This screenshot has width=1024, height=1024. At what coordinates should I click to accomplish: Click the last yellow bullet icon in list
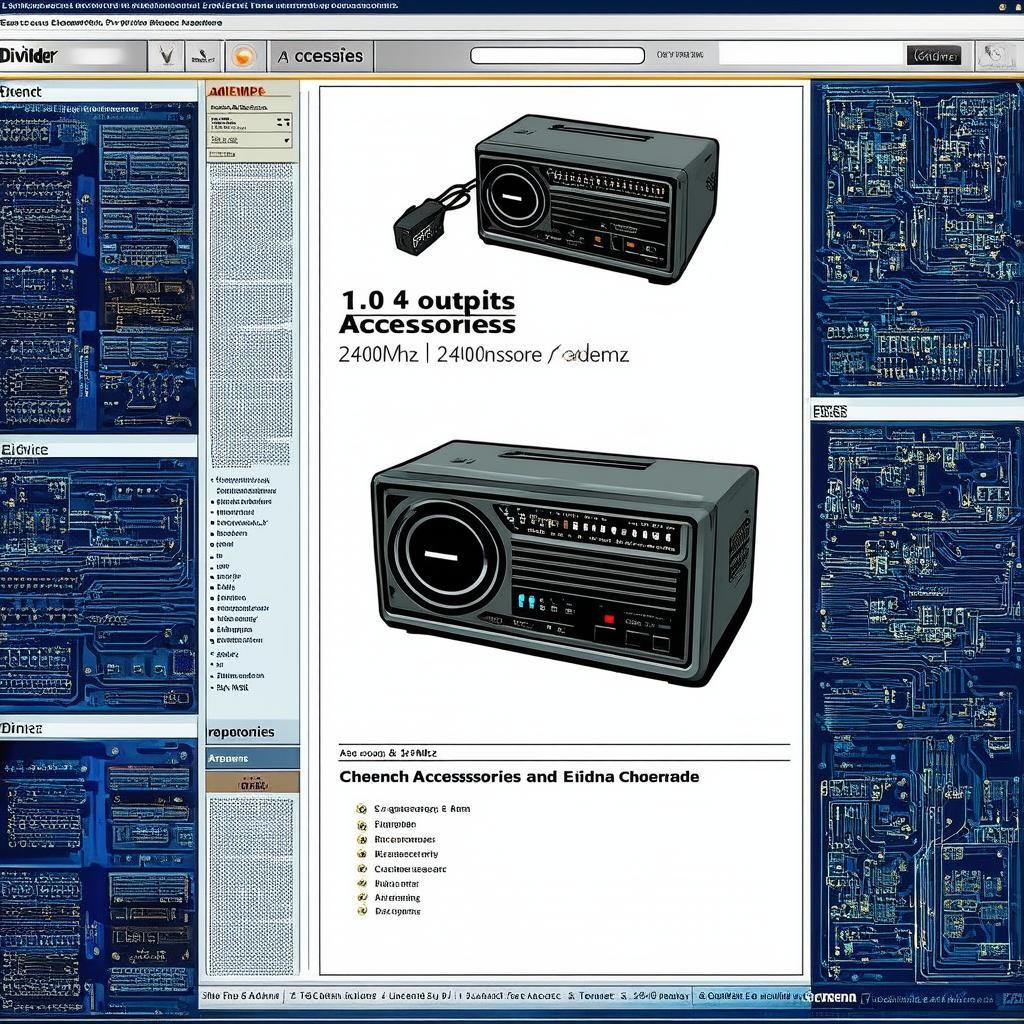tap(361, 911)
